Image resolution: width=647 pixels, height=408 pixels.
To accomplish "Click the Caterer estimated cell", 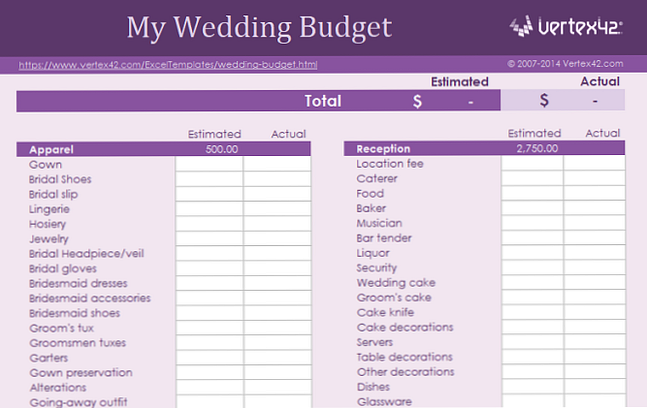I will (532, 178).
